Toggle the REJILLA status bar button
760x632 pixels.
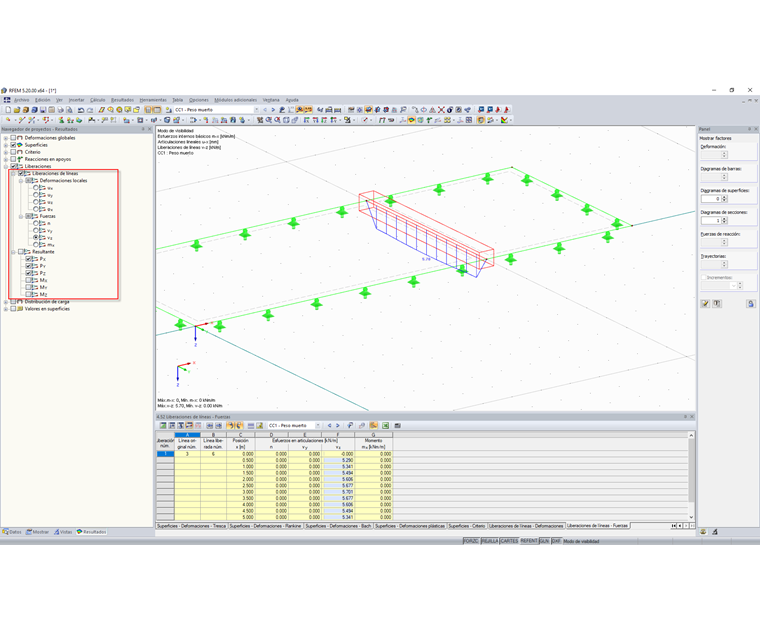tap(490, 541)
